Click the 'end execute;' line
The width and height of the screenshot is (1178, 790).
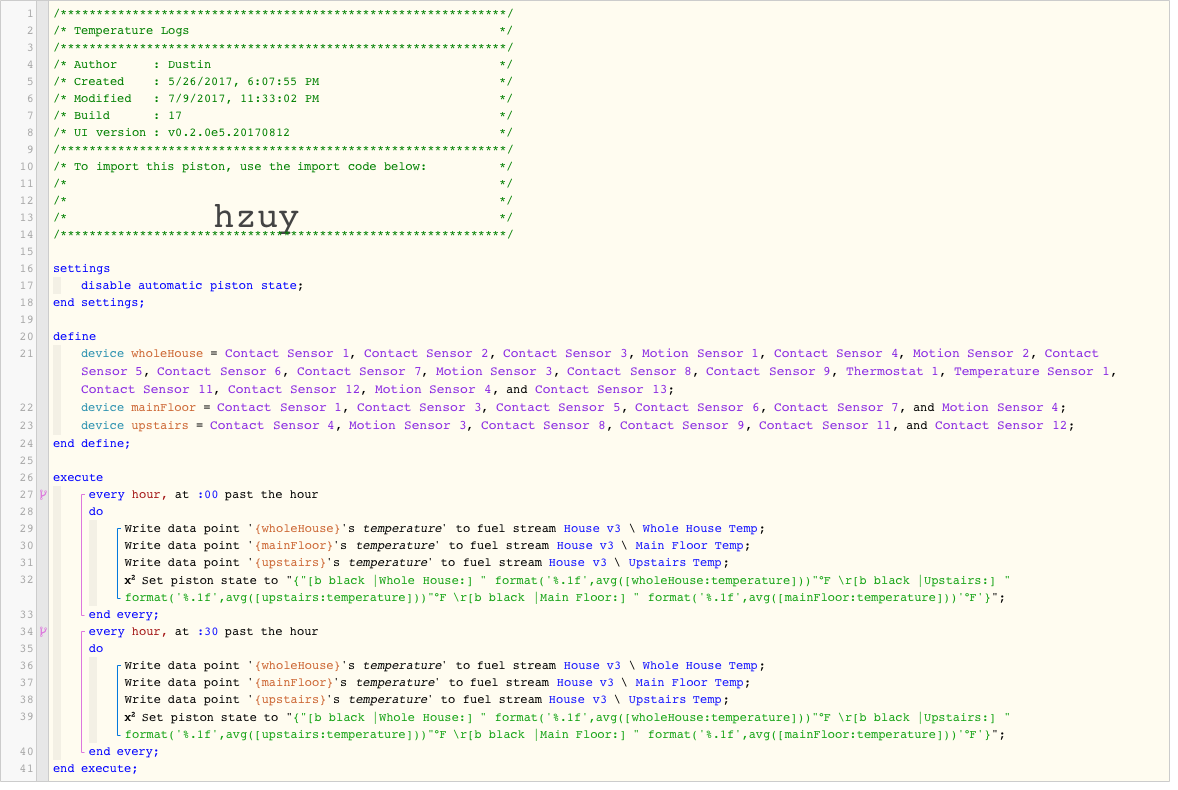[95, 769]
